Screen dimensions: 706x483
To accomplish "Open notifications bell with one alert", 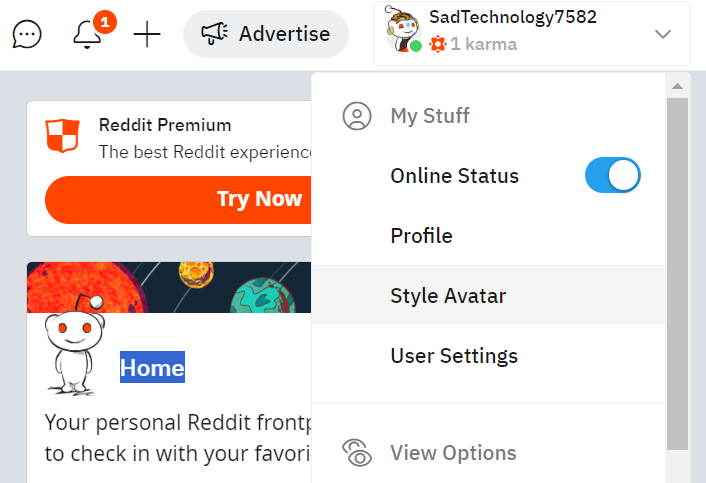I will pyautogui.click(x=87, y=34).
